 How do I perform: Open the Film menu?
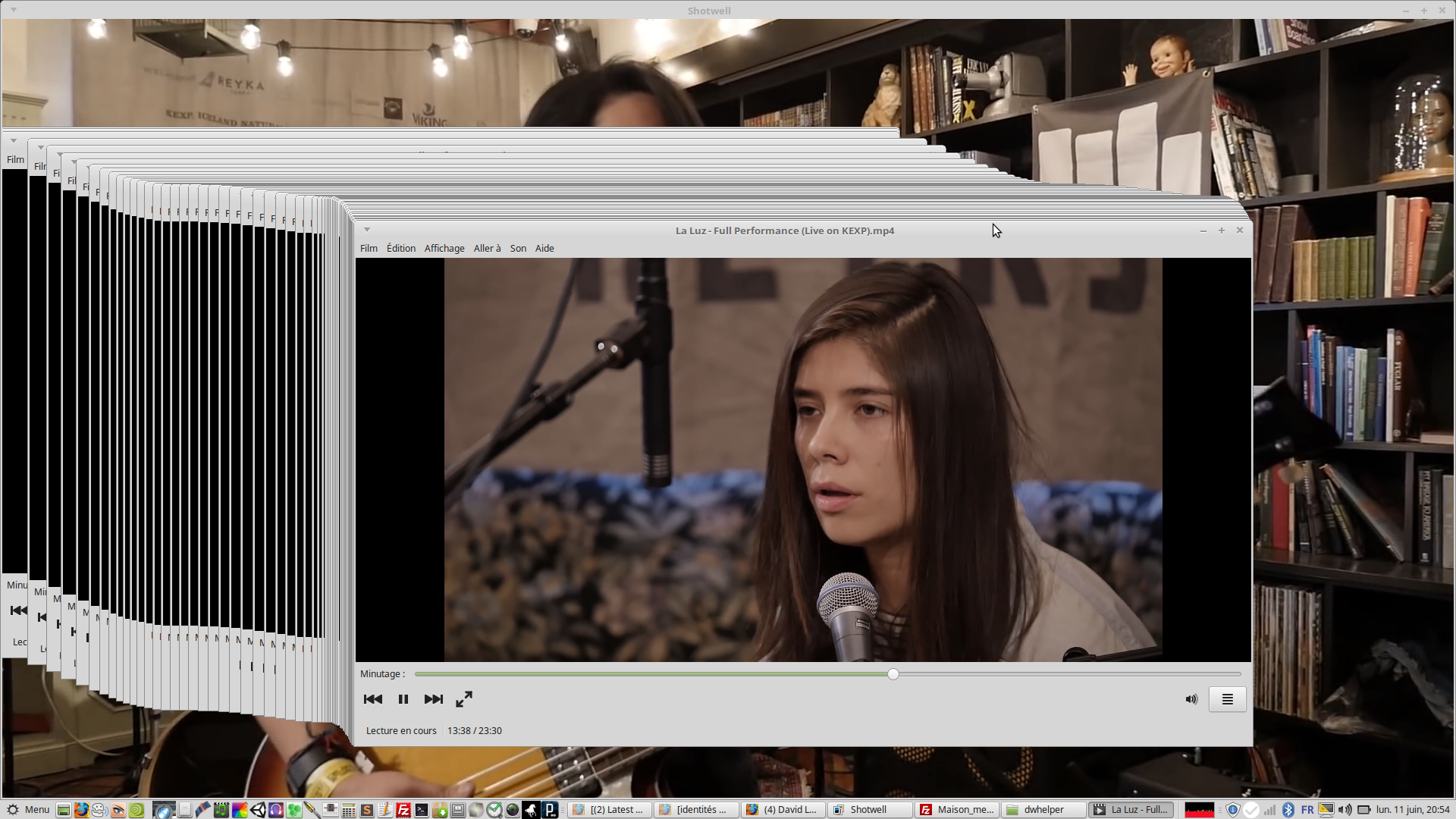click(369, 248)
